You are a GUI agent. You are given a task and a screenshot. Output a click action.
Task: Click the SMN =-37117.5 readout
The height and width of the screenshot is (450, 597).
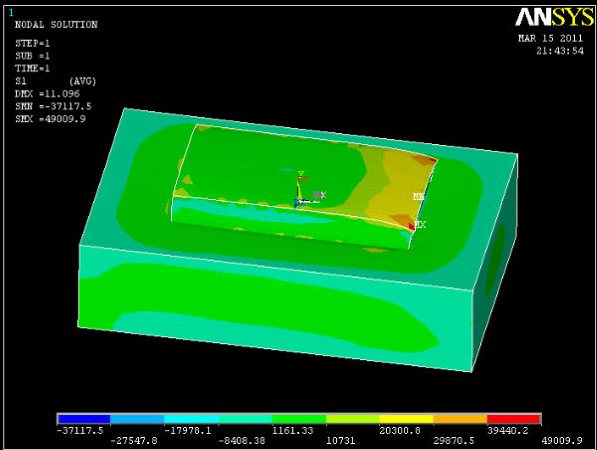[53, 106]
